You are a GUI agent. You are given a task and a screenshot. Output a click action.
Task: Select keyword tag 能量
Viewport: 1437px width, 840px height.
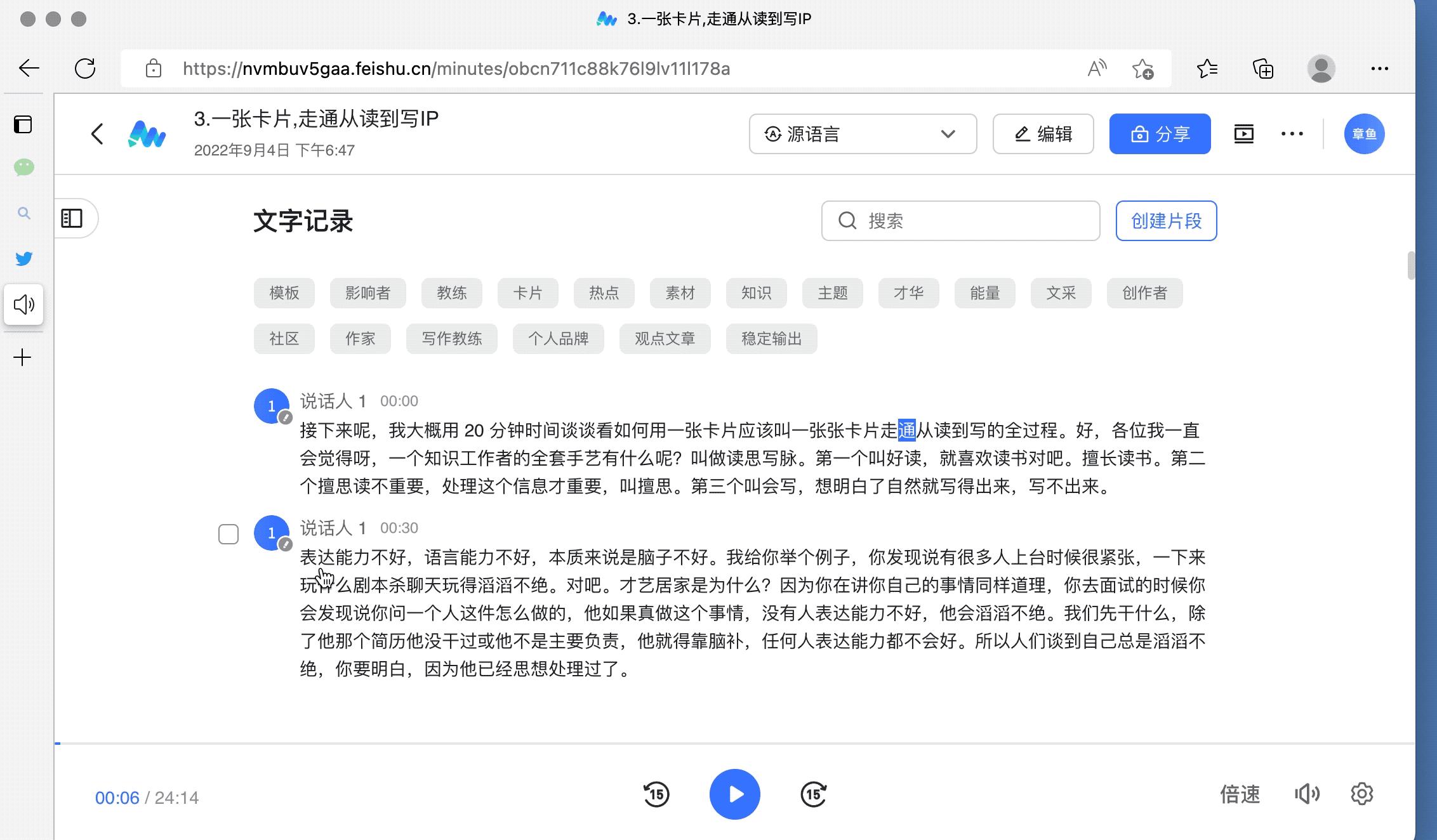(x=984, y=293)
